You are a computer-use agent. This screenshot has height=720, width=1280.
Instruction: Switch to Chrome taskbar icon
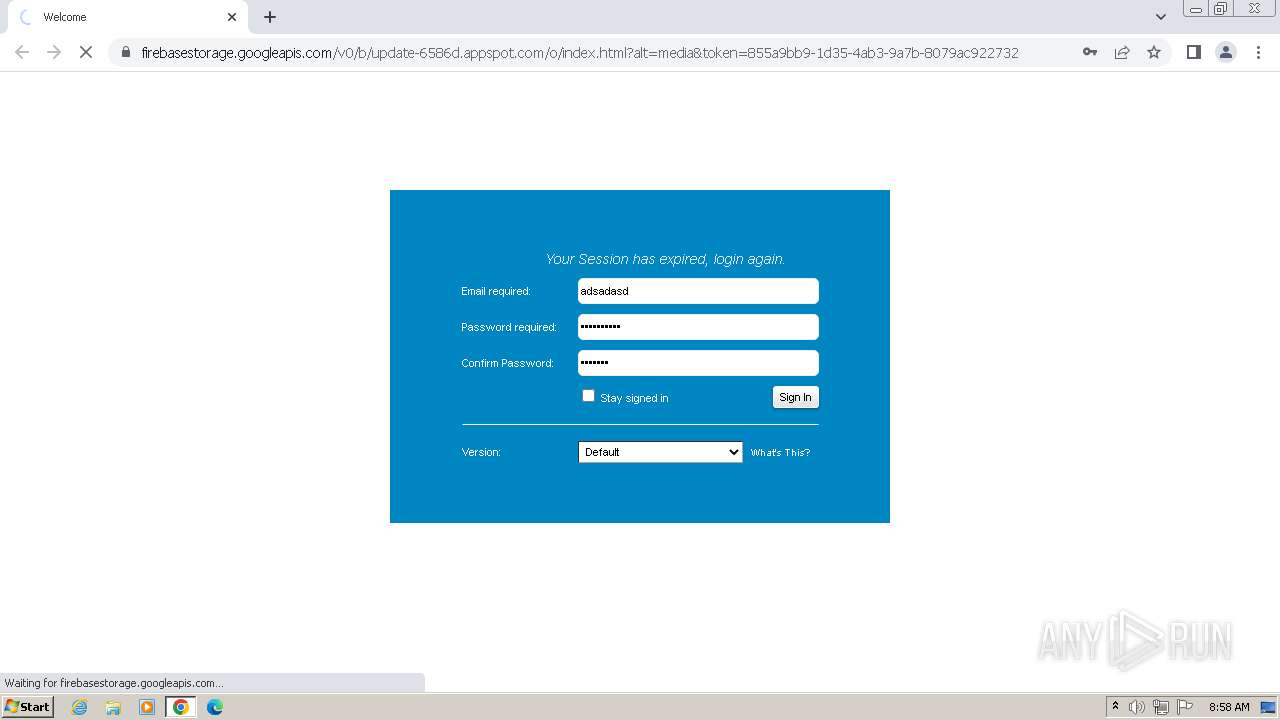180,707
